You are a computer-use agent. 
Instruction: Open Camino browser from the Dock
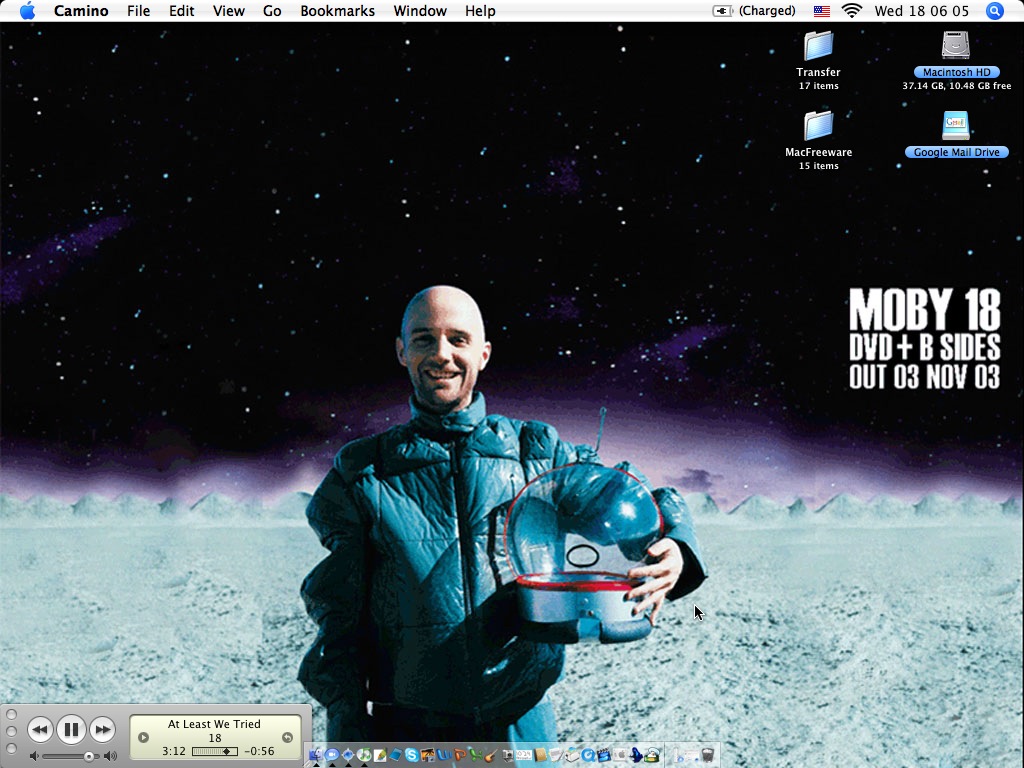click(x=348, y=755)
